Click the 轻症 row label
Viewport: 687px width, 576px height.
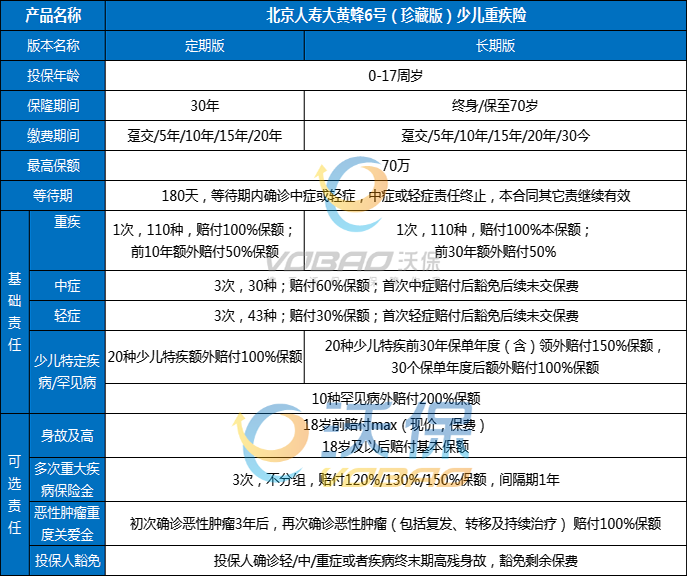(67, 316)
